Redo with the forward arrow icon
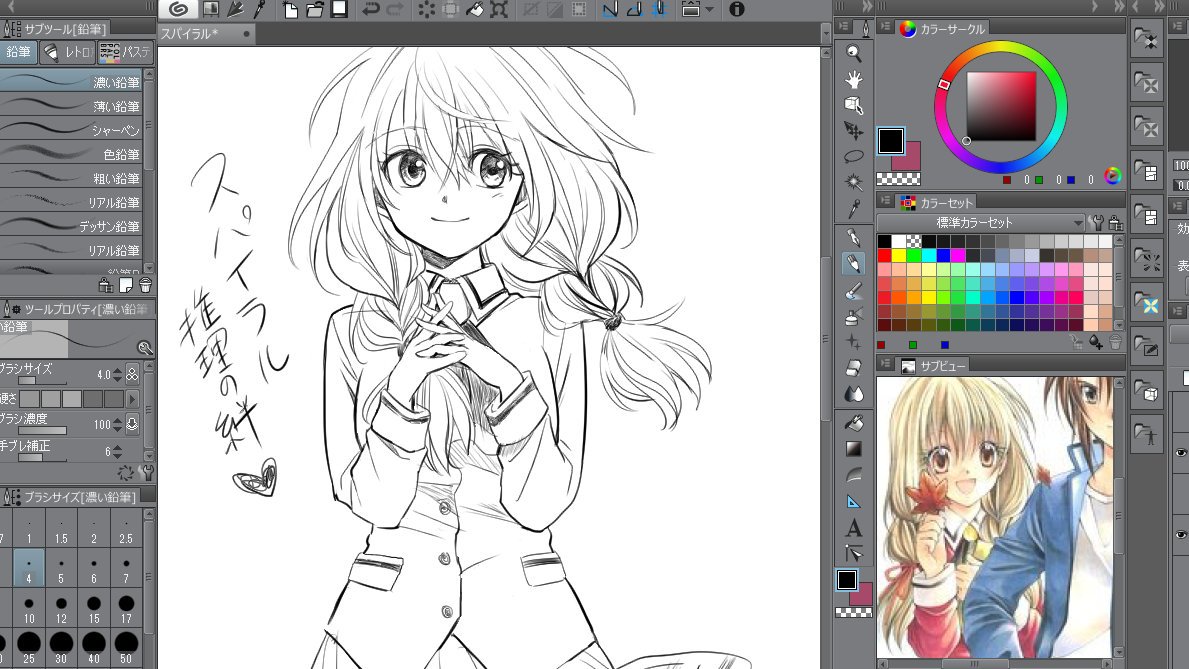The width and height of the screenshot is (1189, 669). [395, 10]
